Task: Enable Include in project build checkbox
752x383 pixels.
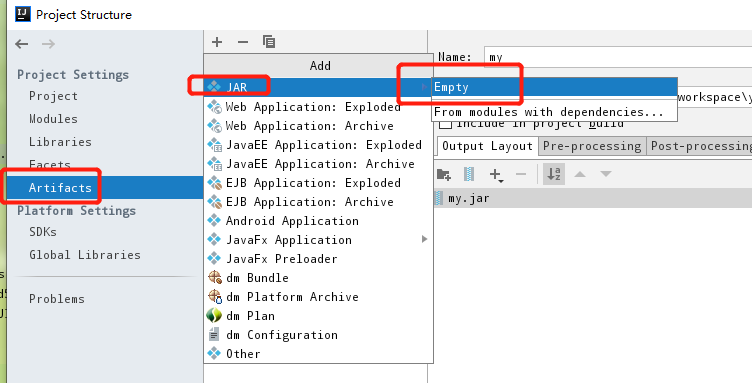Action: pos(446,124)
